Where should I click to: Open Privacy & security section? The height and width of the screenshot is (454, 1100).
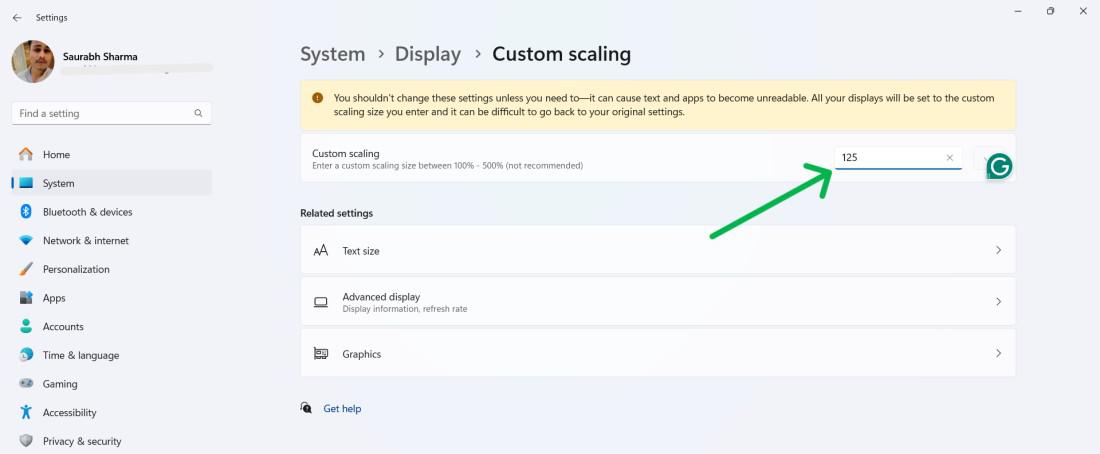(x=81, y=442)
